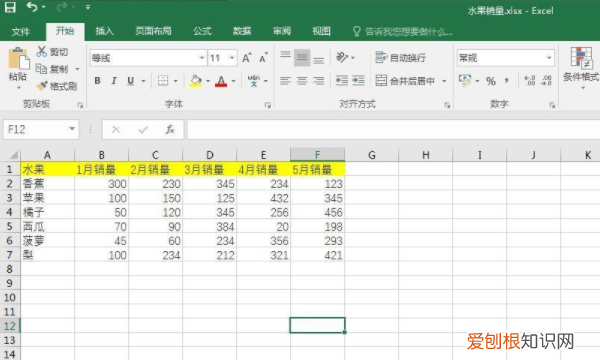Image resolution: width=600 pixels, height=360 pixels.
Task: Click the Save icon in the title bar
Action: 10,7
